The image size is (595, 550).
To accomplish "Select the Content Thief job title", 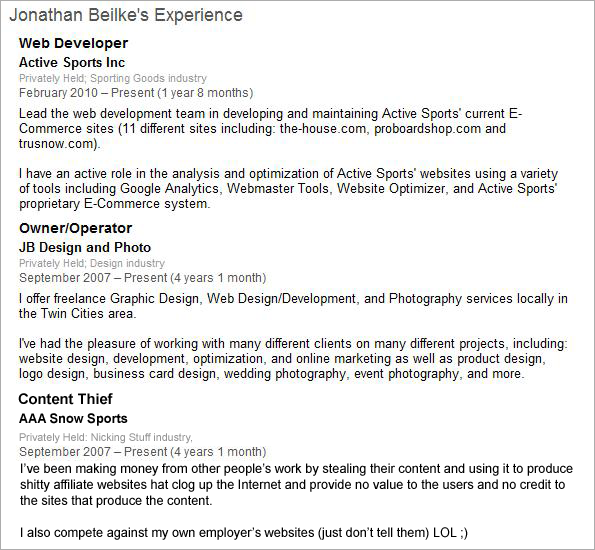I will [65, 399].
